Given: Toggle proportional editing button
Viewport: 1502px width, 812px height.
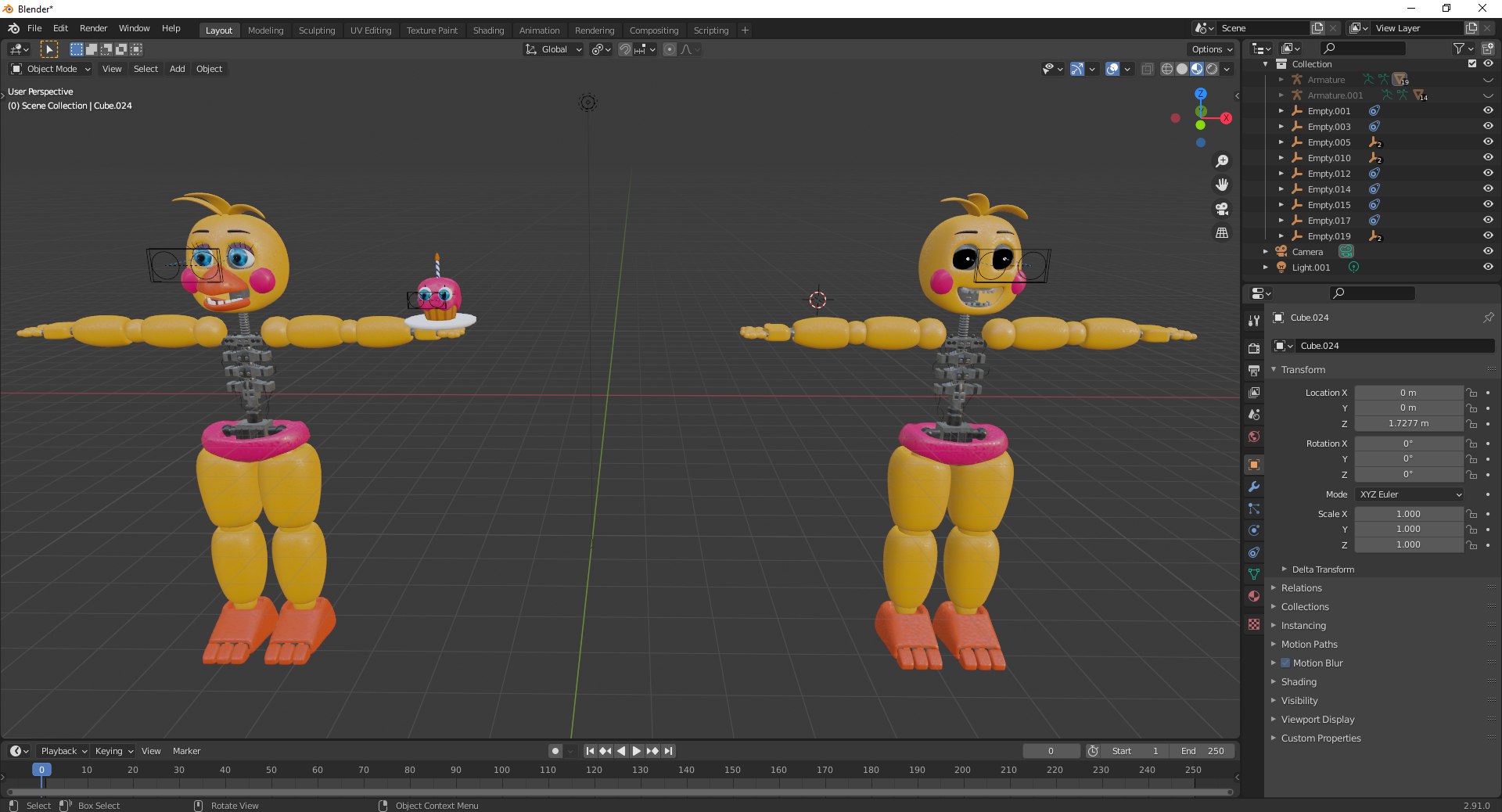Looking at the screenshot, I should tap(670, 49).
